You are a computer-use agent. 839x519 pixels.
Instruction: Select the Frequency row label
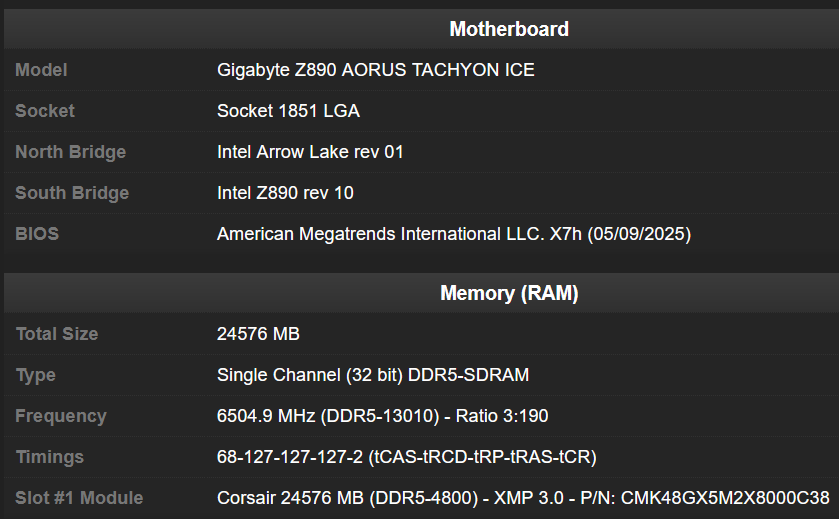(x=61, y=416)
